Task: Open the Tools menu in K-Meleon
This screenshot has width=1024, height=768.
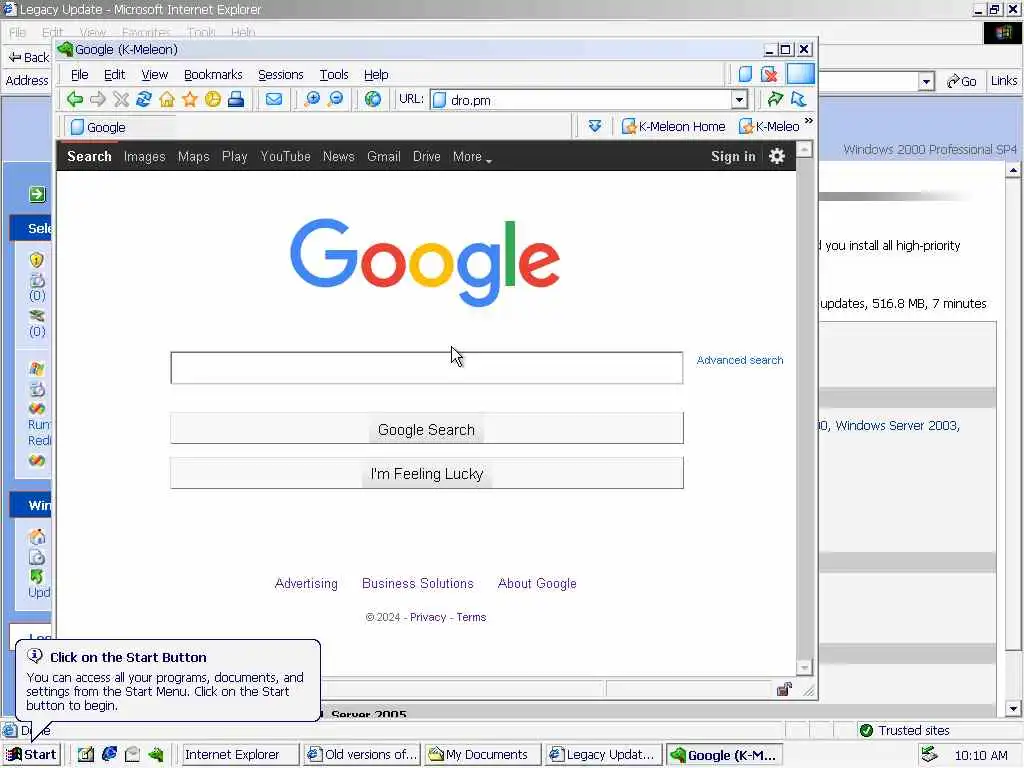Action: pyautogui.click(x=334, y=74)
